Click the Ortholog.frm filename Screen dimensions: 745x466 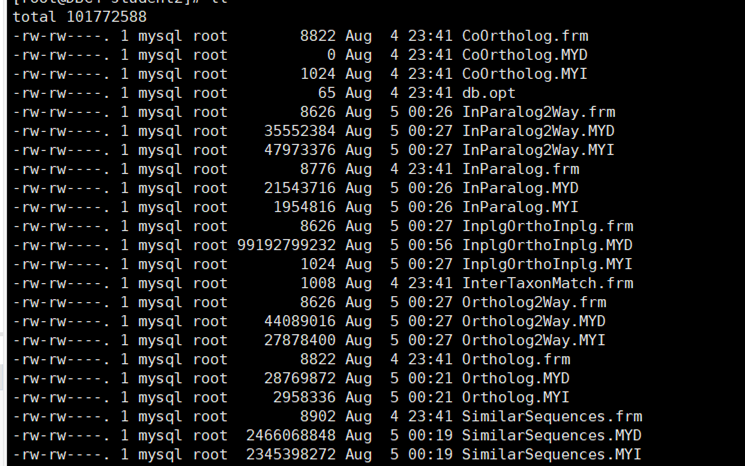pos(516,359)
